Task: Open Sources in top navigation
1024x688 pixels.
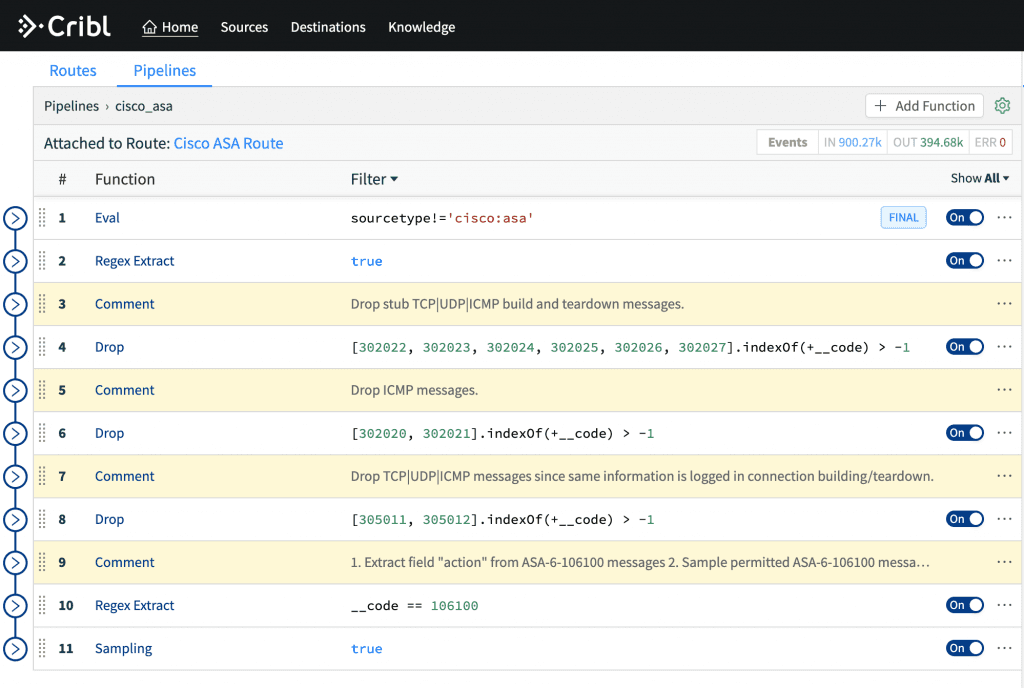Action: pos(244,27)
